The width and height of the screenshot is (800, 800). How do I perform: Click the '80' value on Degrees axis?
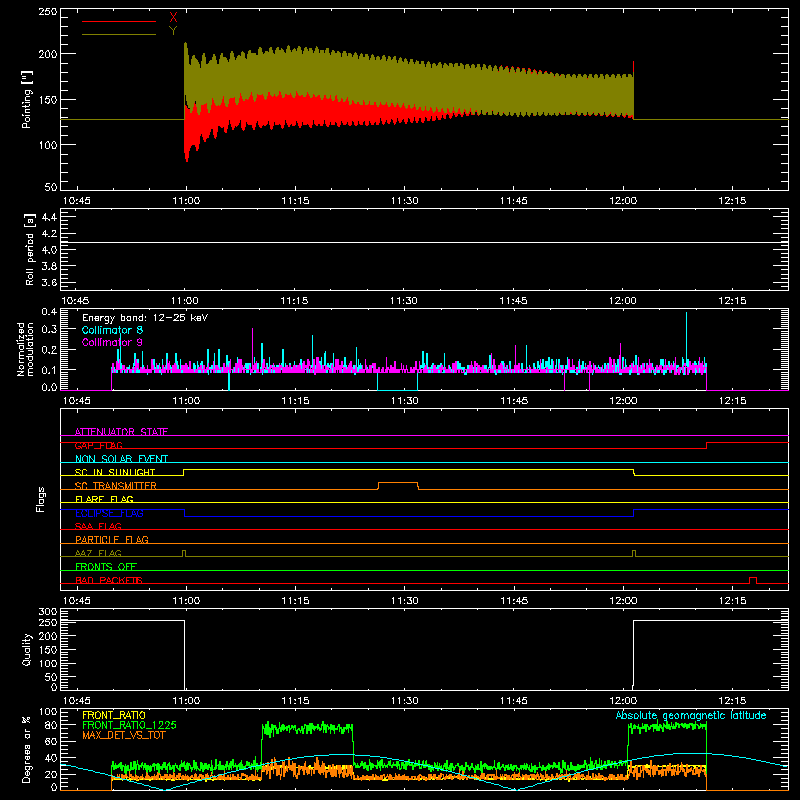click(52, 725)
